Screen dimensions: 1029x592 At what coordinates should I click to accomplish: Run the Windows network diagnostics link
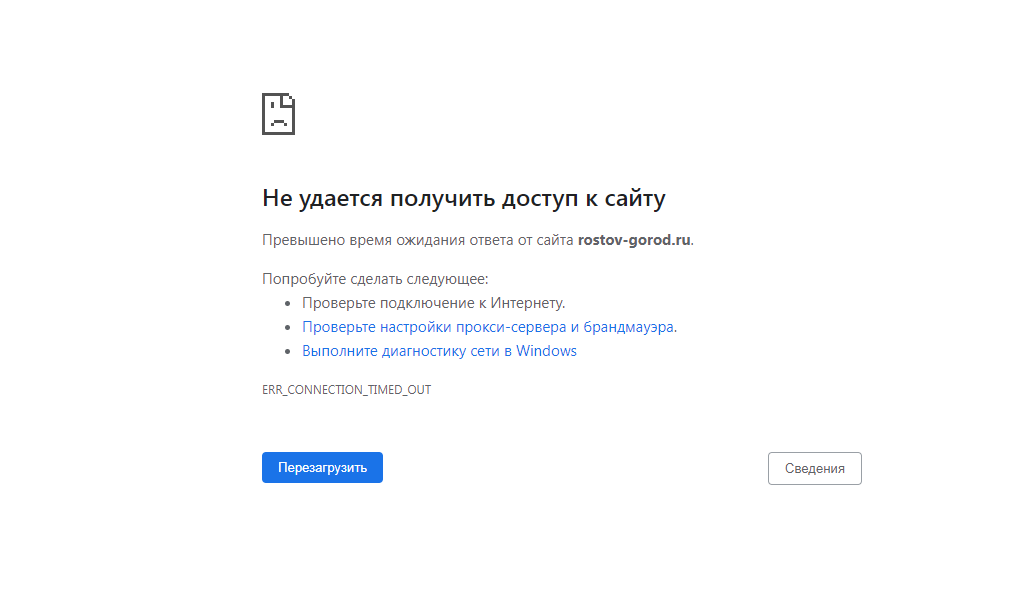[x=439, y=351]
